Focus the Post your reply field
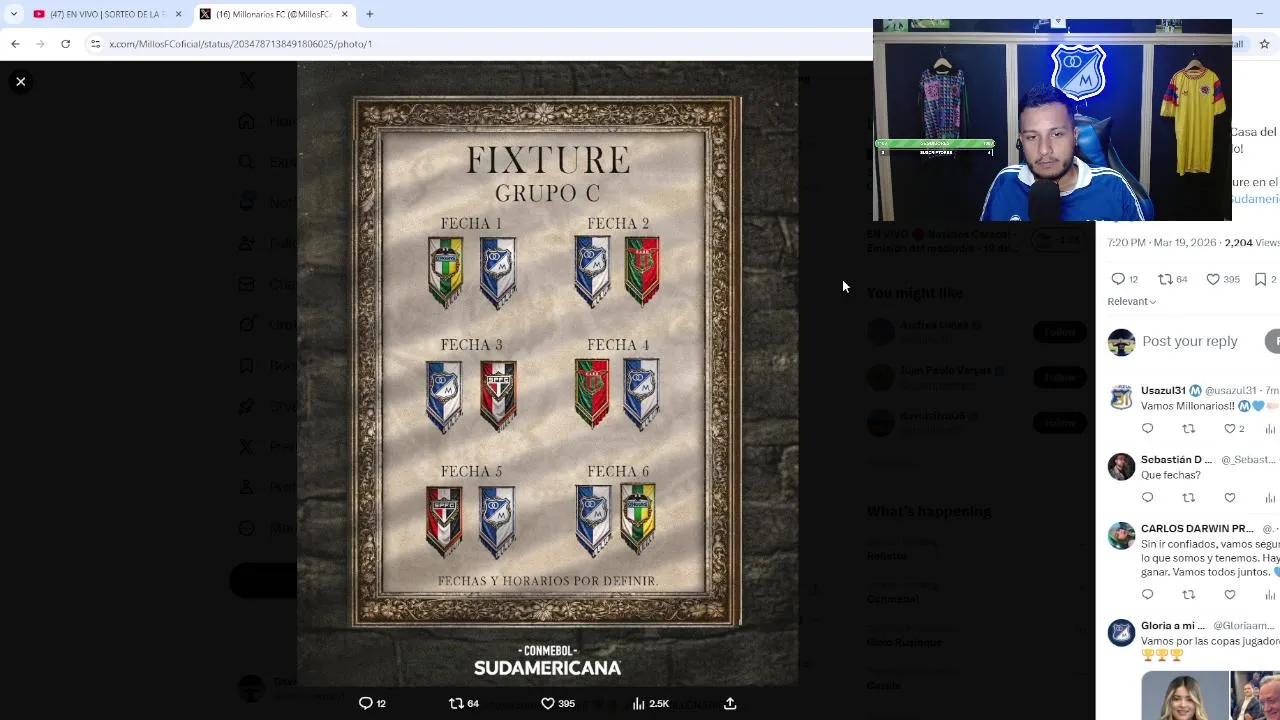Viewport: 1280px width, 720px height. click(x=1190, y=341)
